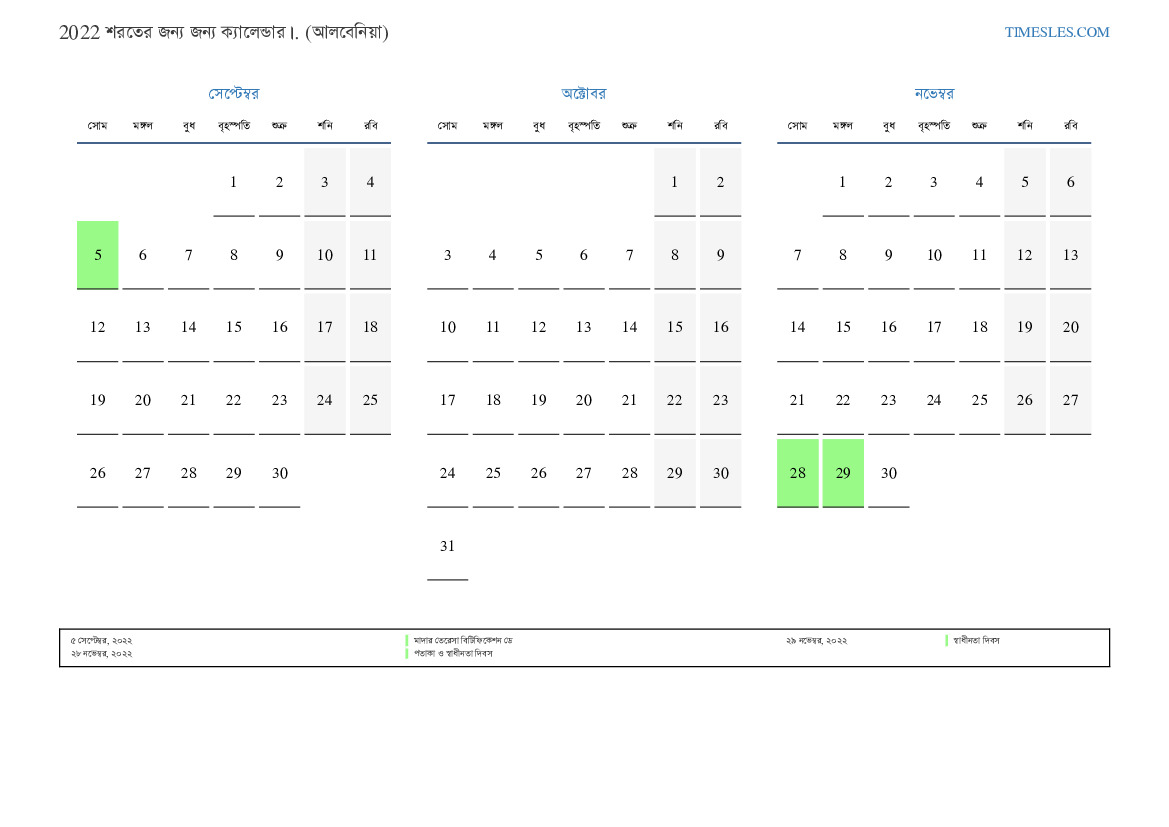Click the সেপ্টেম্বর month heading
Viewport: 1169px width, 827px height.
233,93
